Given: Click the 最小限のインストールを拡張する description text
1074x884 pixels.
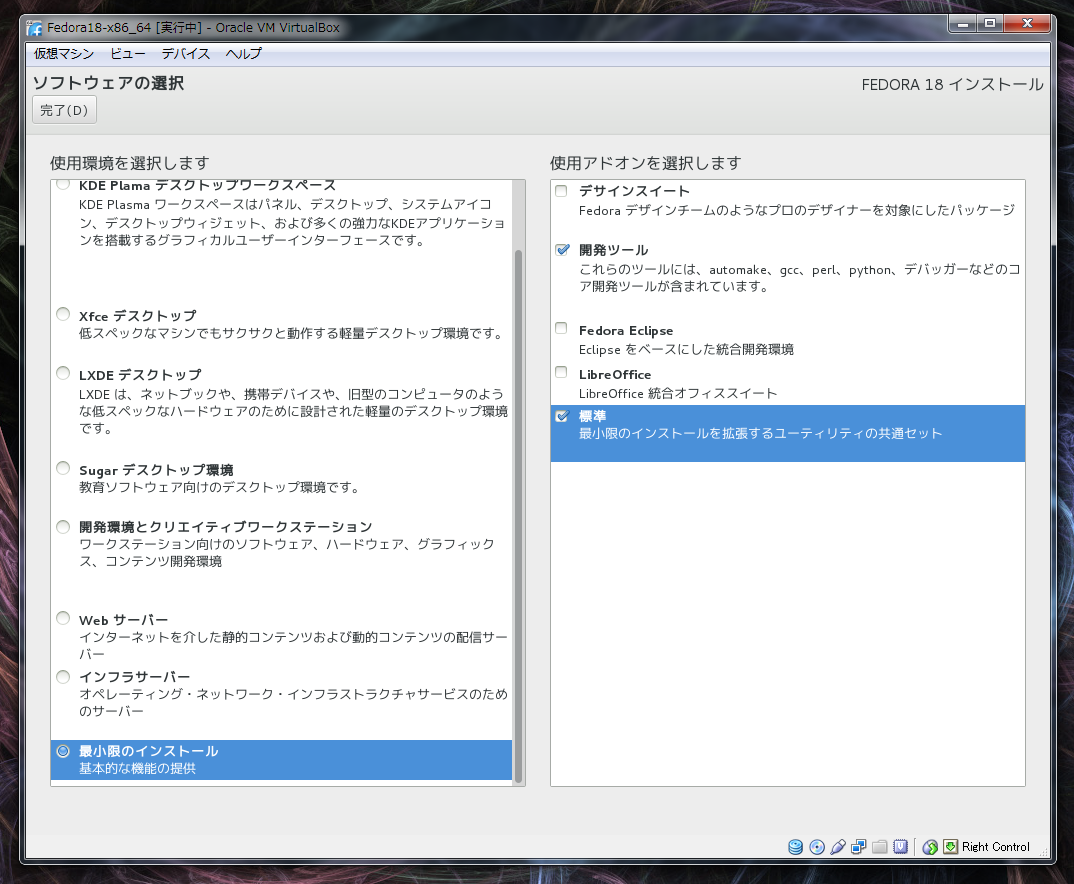Looking at the screenshot, I should (760, 433).
